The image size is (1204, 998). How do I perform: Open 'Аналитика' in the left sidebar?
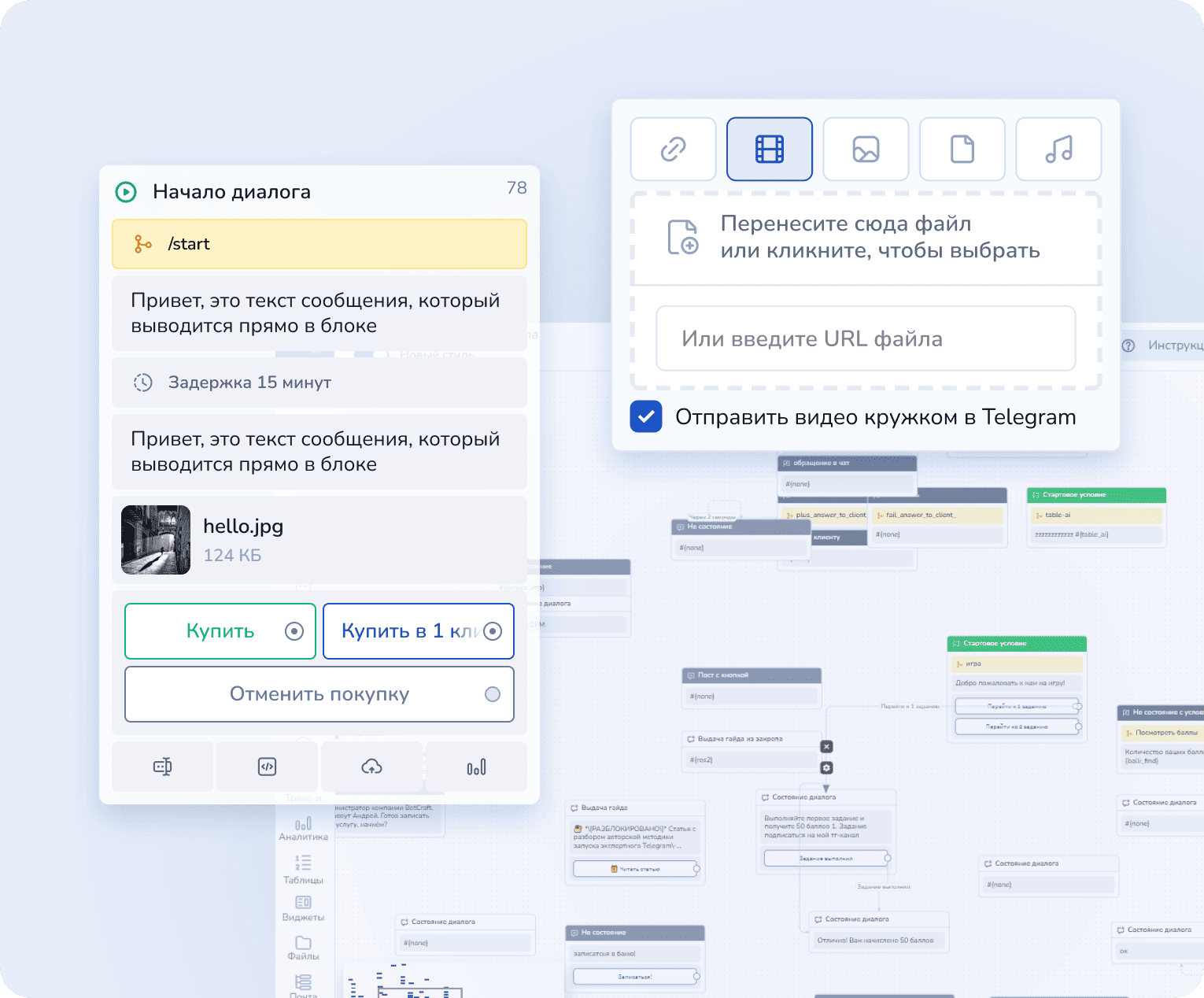[x=303, y=828]
